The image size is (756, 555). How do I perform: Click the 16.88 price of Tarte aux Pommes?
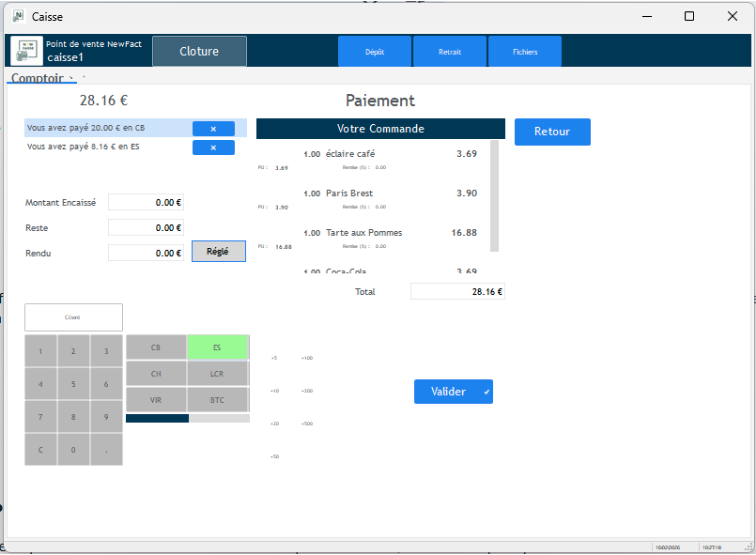coord(464,232)
